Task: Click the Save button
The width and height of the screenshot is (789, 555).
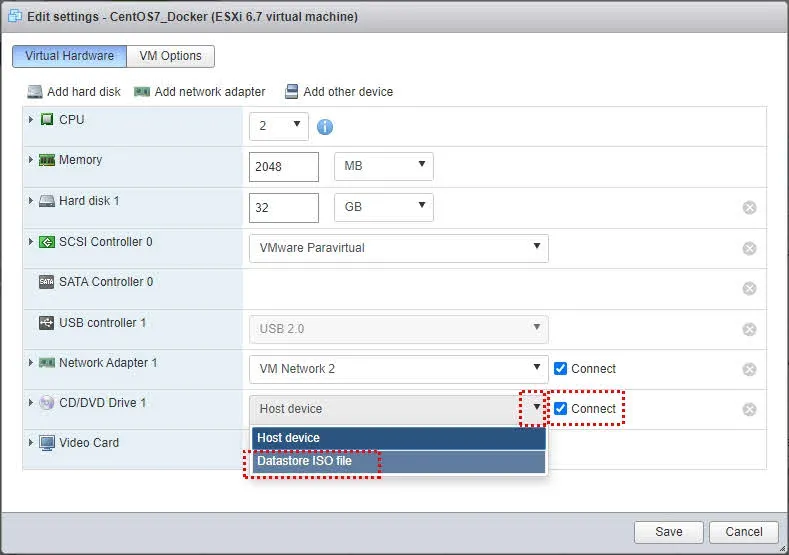Action: [x=669, y=532]
